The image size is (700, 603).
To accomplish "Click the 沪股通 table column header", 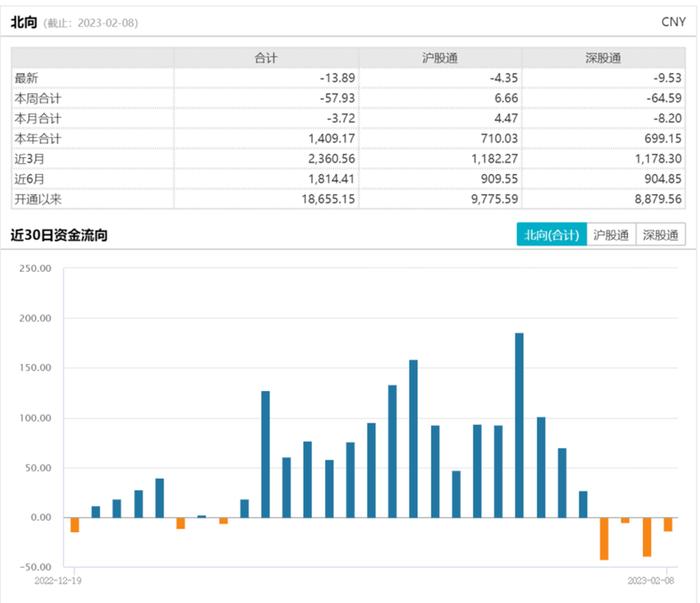I will point(440,58).
